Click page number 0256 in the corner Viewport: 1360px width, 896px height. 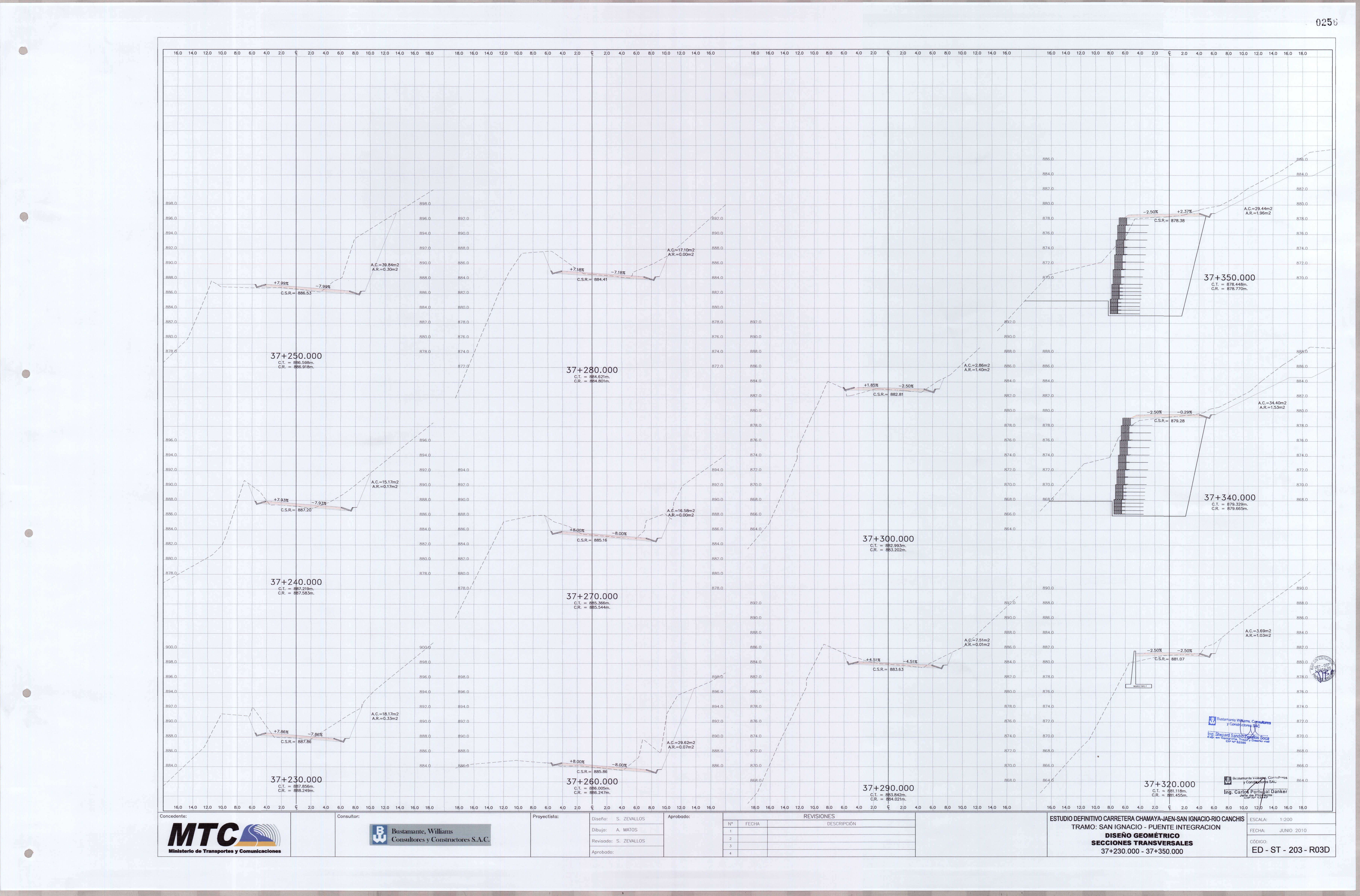pyautogui.click(x=1326, y=22)
